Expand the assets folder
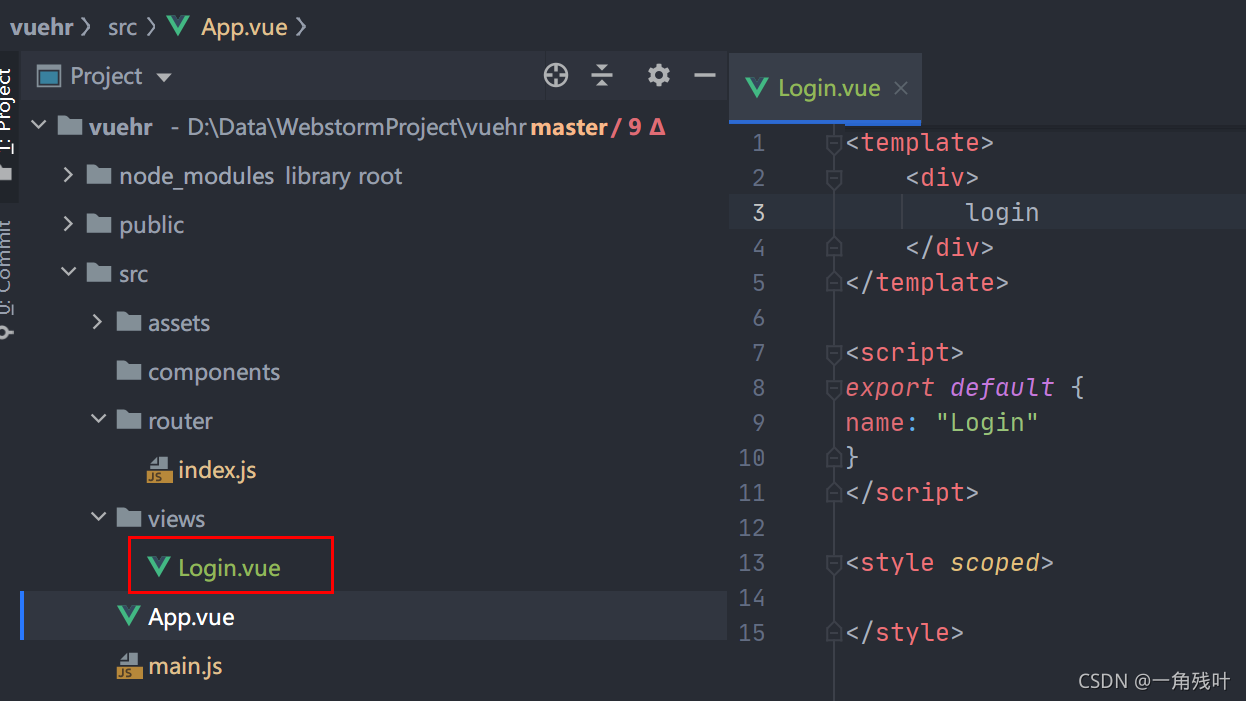The width and height of the screenshot is (1246, 701). 97,322
